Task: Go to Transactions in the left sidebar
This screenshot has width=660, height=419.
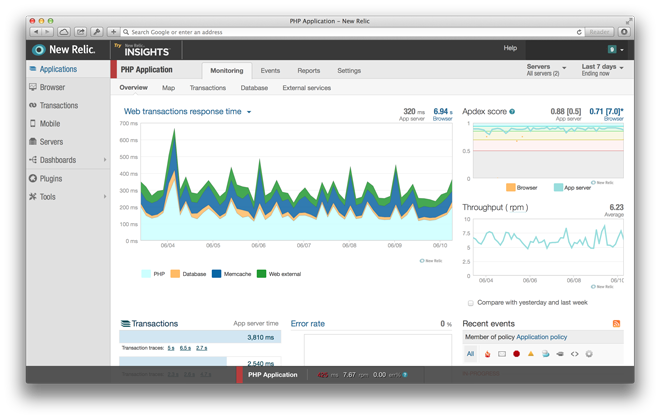Action: pos(59,105)
